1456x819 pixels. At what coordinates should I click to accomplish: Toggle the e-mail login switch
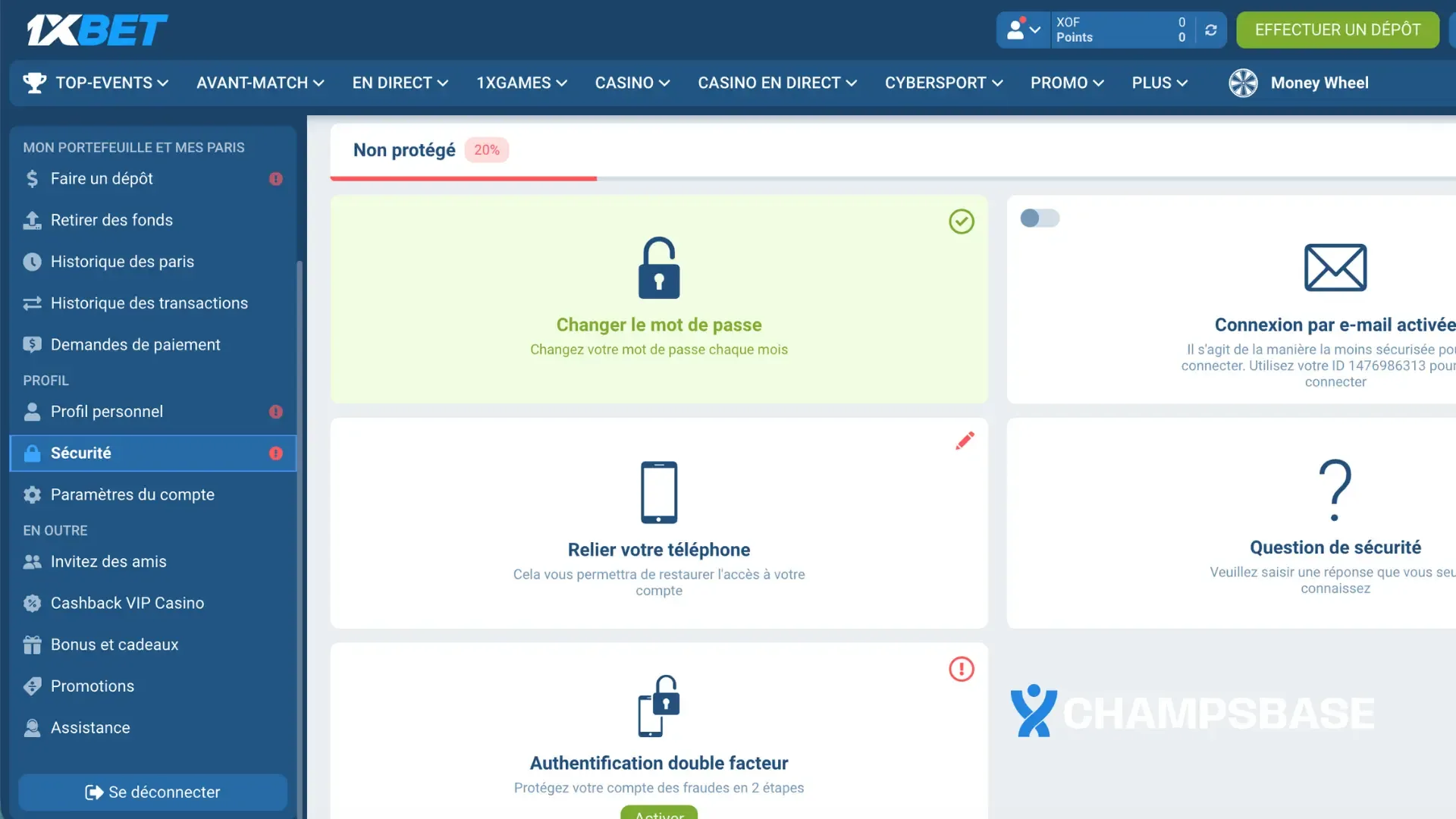(1039, 218)
